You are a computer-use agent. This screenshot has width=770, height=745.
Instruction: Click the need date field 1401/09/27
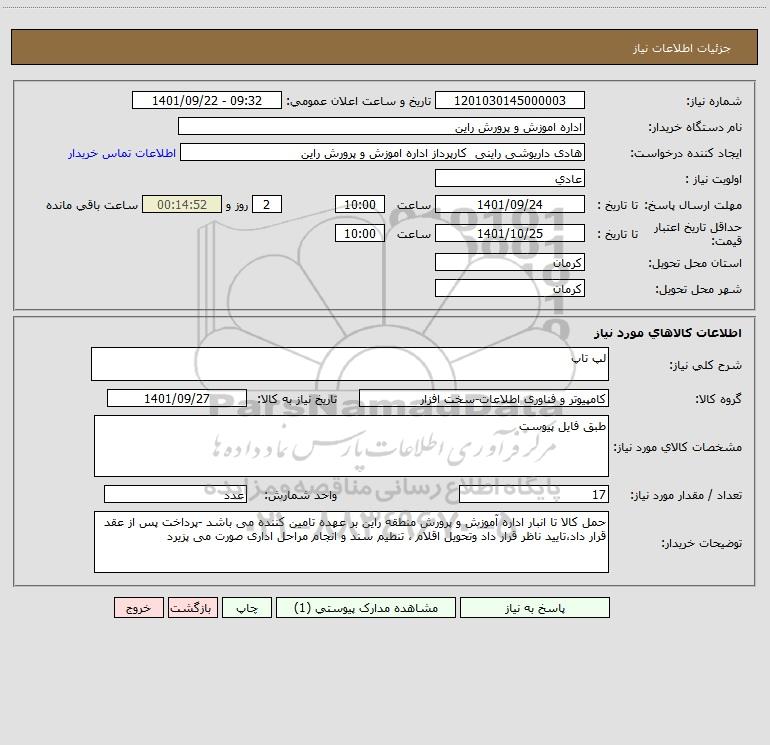tap(177, 398)
